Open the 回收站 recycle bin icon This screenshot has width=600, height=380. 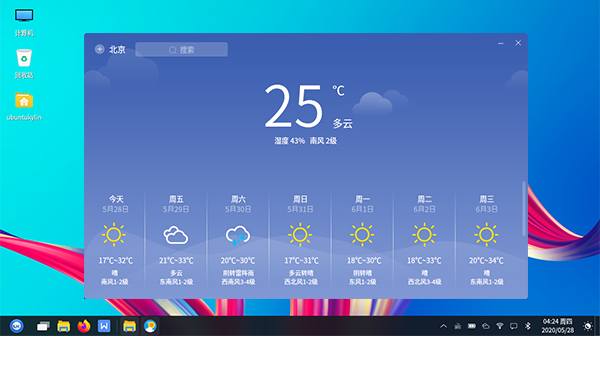point(24,64)
